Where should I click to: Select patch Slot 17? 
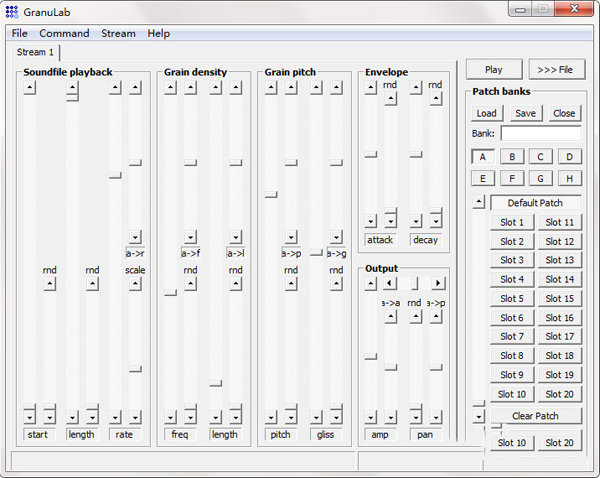tap(559, 336)
